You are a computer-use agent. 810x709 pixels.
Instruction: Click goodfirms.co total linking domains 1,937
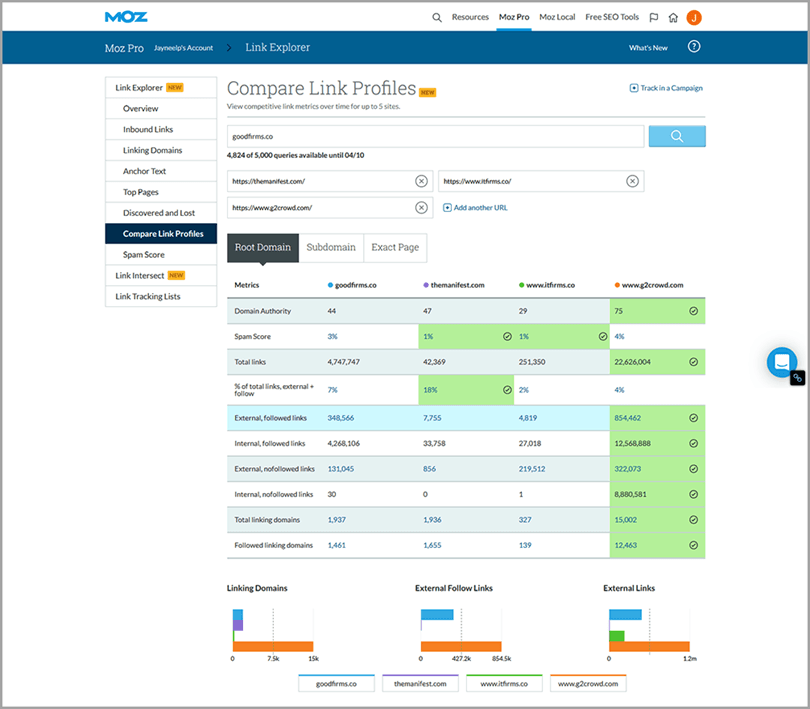click(x=336, y=520)
